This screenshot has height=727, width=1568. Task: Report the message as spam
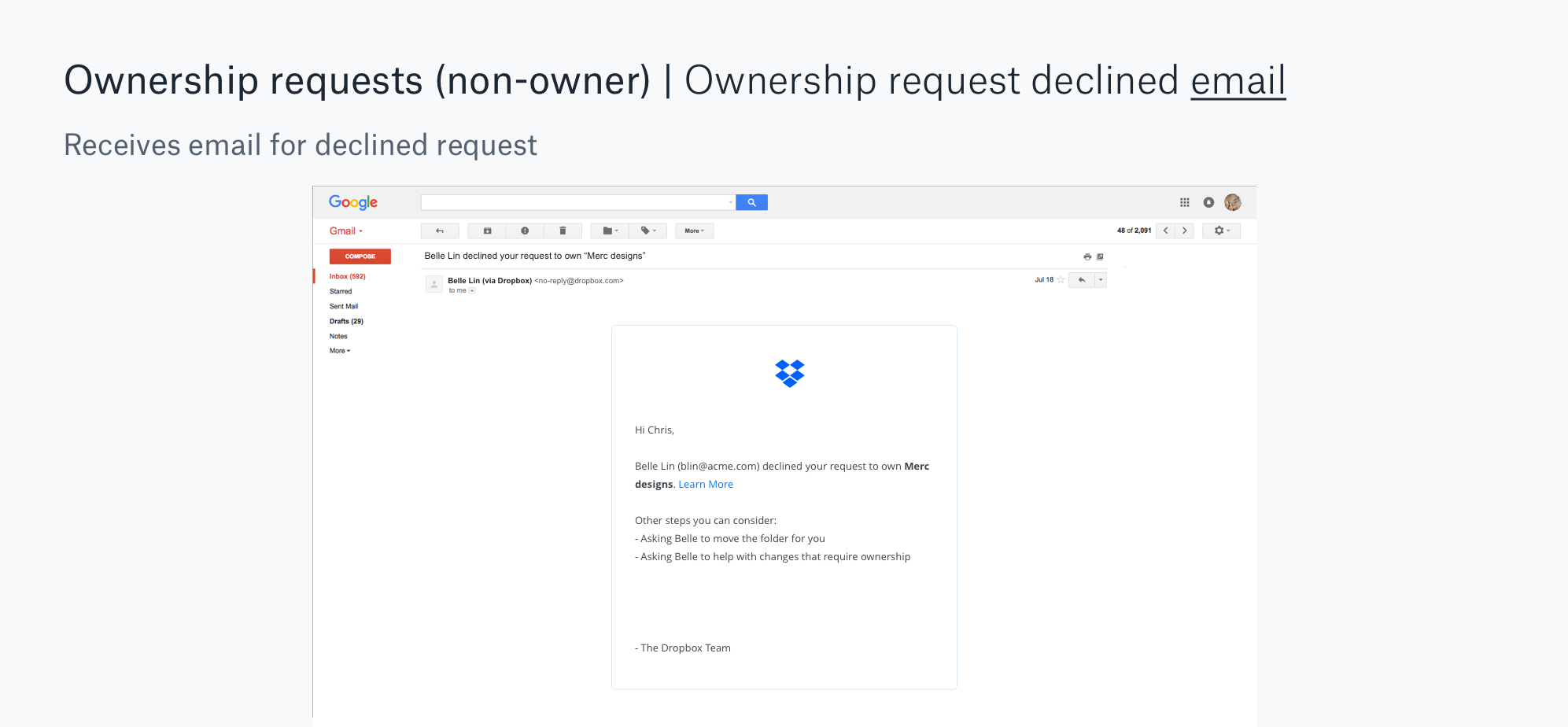pos(526,231)
